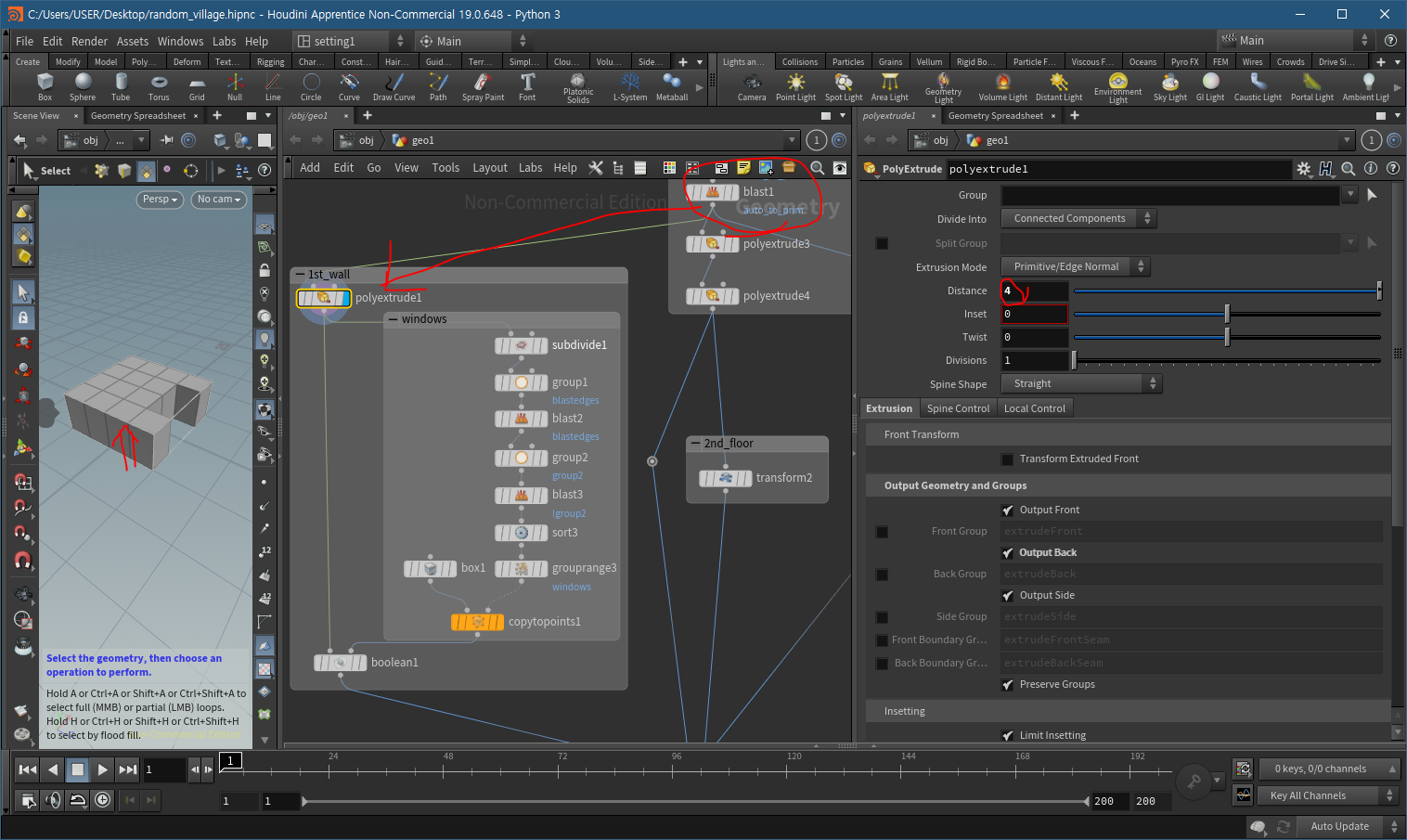
Task: Select the Tube shelf tool
Action: click(x=121, y=86)
